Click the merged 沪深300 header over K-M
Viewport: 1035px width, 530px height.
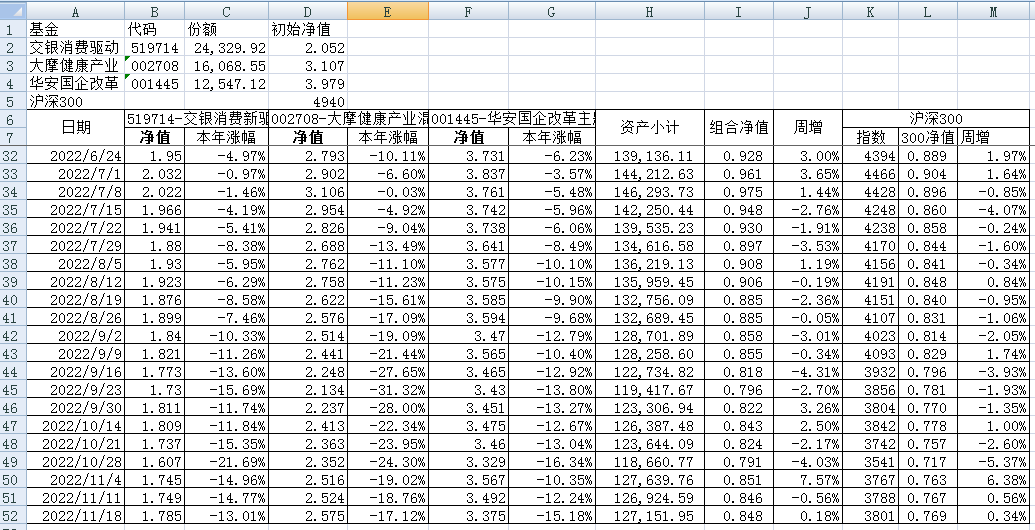[x=935, y=119]
